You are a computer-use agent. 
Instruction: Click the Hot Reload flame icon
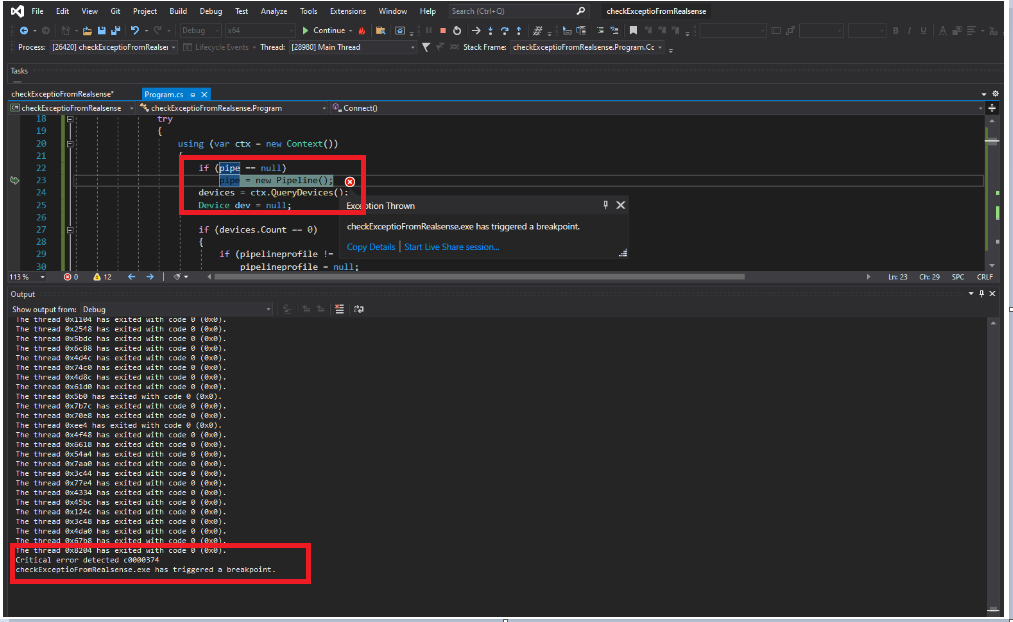tap(362, 30)
